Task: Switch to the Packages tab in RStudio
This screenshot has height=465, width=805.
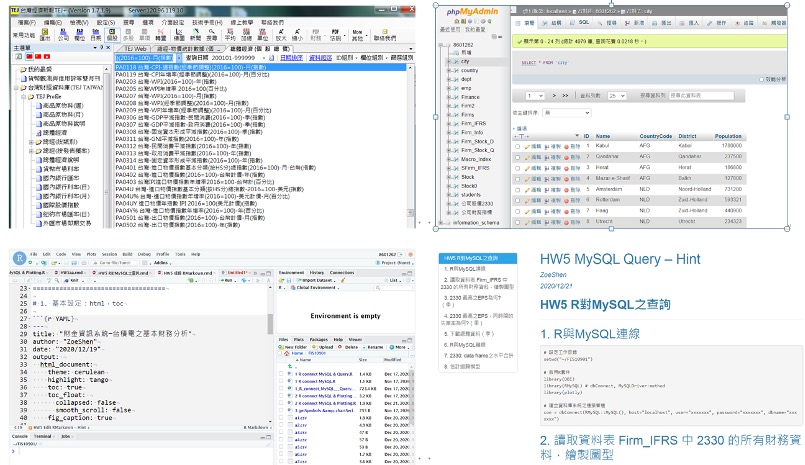Action: [318, 339]
